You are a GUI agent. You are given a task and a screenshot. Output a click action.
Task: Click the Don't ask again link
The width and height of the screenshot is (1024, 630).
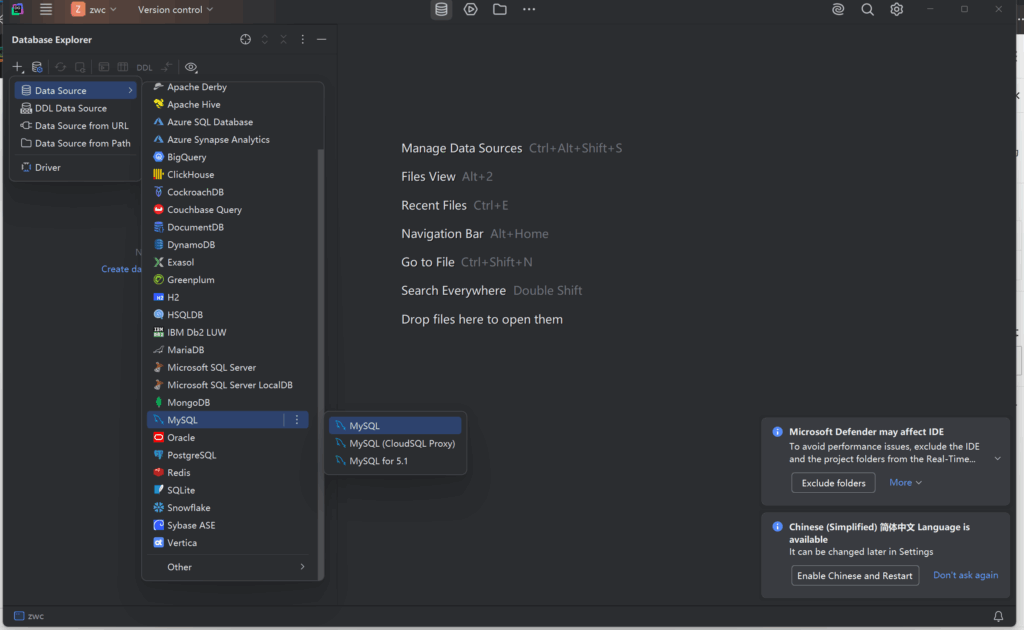tap(965, 575)
